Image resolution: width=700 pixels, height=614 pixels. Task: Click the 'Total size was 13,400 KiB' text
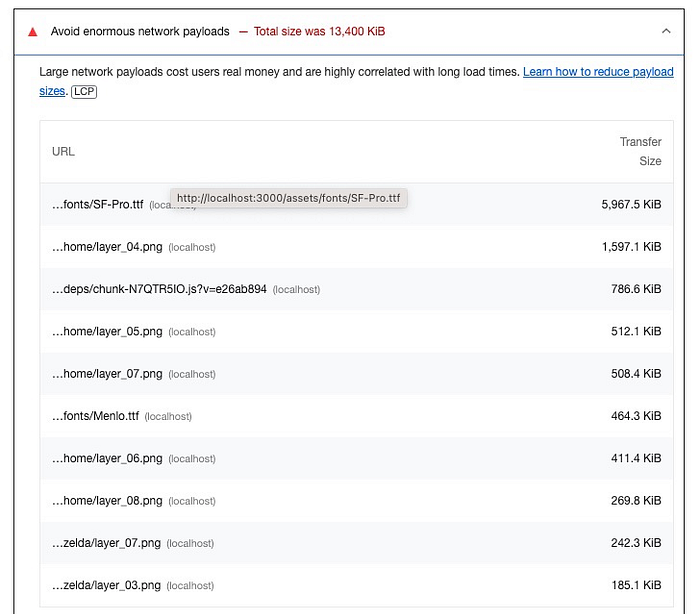[319, 32]
